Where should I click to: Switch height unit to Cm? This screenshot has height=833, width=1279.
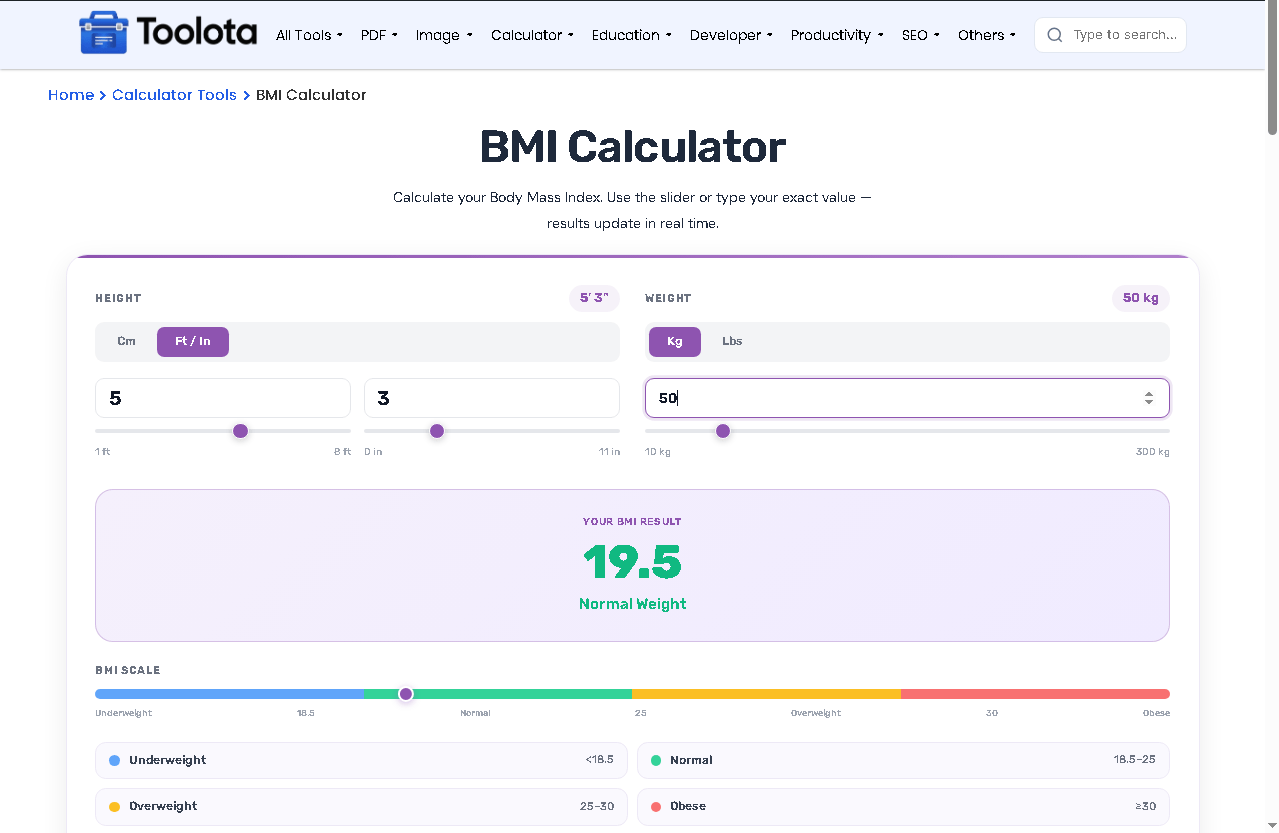click(x=126, y=342)
